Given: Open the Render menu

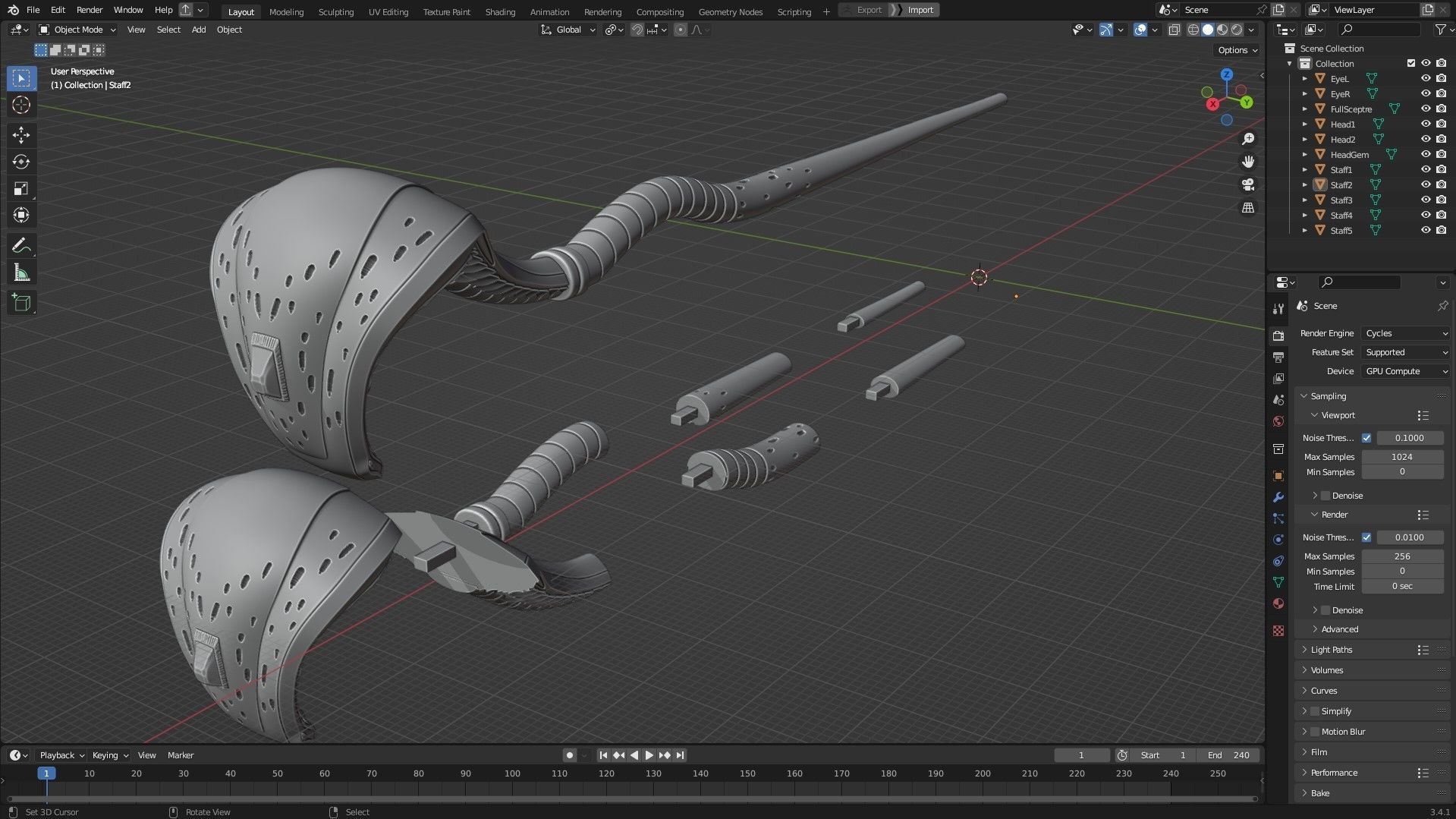Looking at the screenshot, I should click(90, 10).
